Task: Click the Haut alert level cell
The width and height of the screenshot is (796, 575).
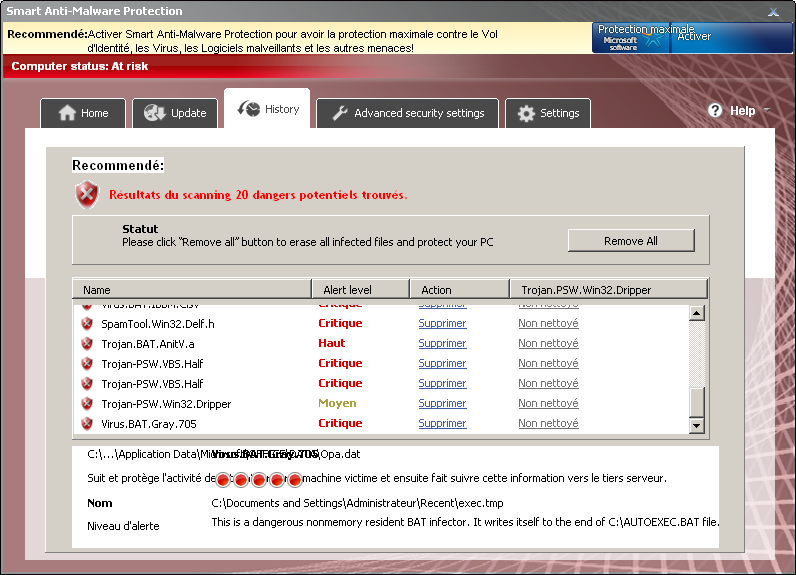Action: click(x=331, y=343)
